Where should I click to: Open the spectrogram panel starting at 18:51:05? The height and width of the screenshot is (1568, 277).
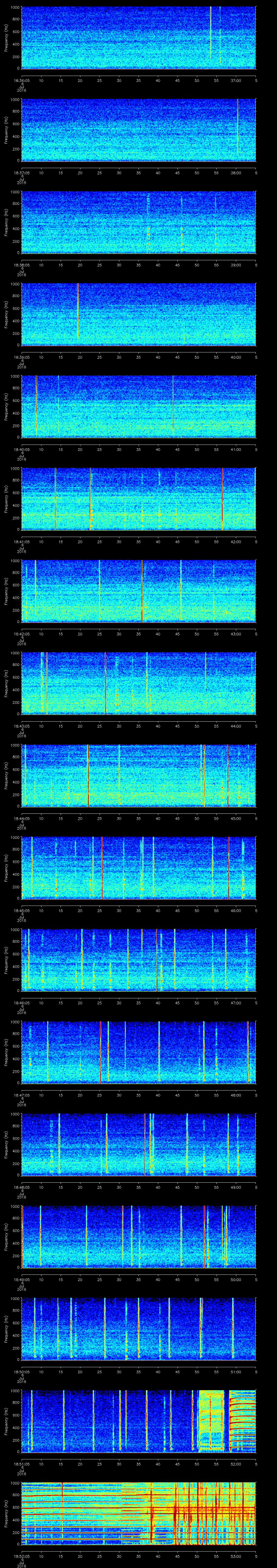[138, 1422]
